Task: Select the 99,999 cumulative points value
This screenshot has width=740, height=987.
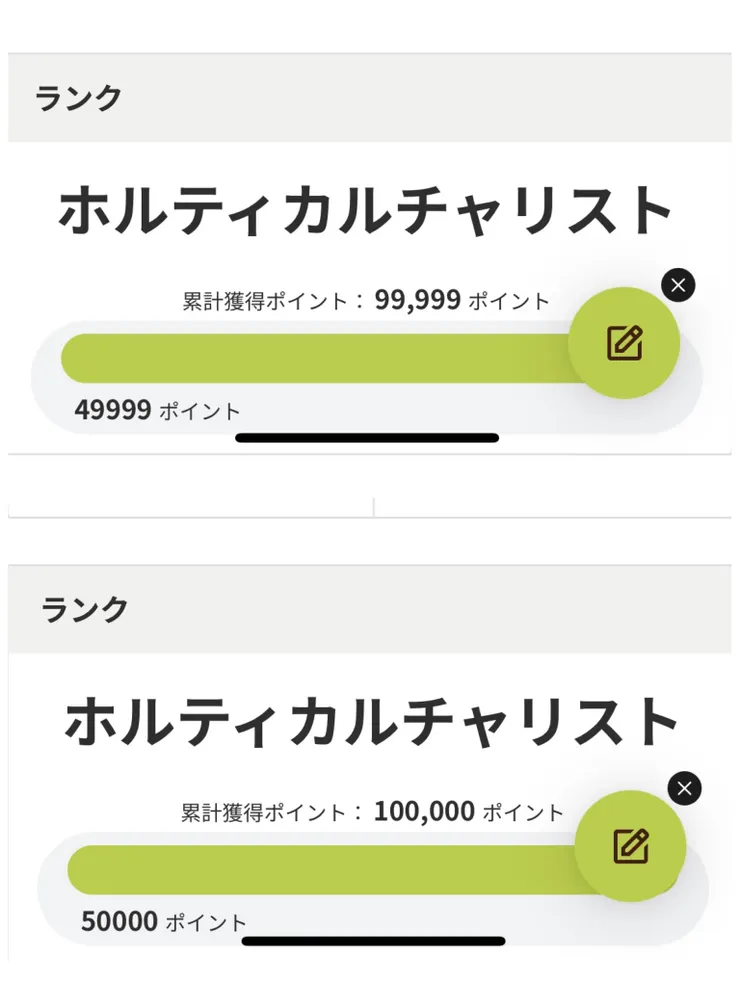Action: (x=417, y=299)
